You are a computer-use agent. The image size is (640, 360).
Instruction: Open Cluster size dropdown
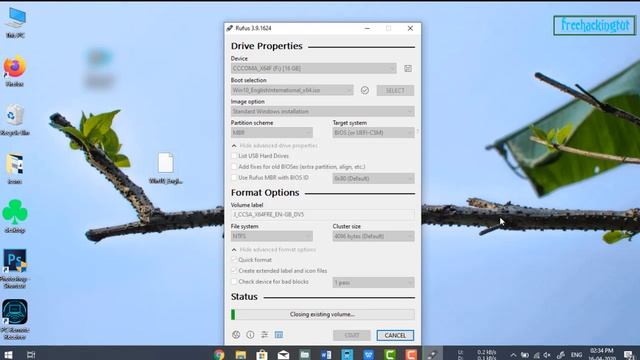[x=373, y=236]
